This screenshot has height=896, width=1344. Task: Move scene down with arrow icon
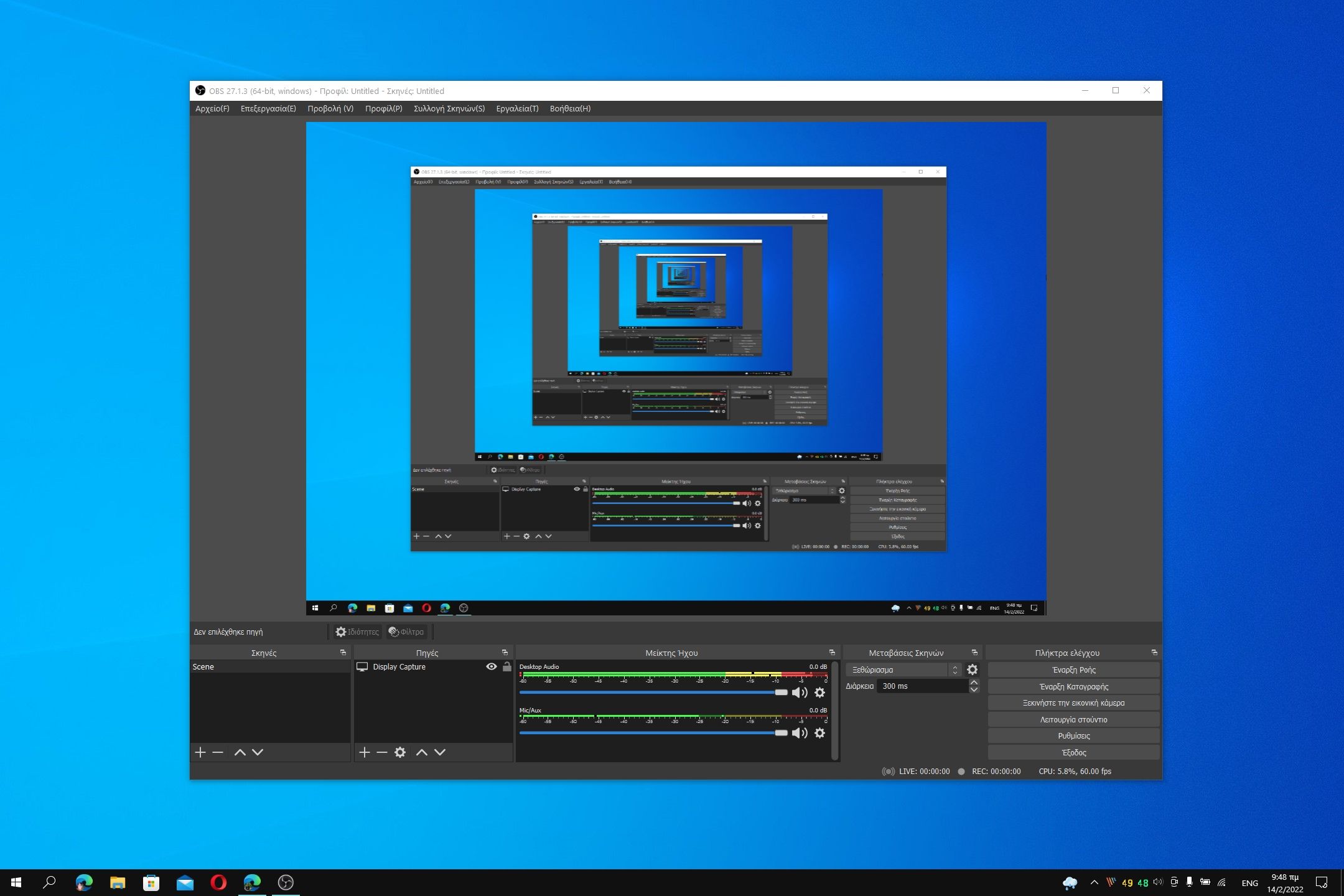(x=258, y=752)
